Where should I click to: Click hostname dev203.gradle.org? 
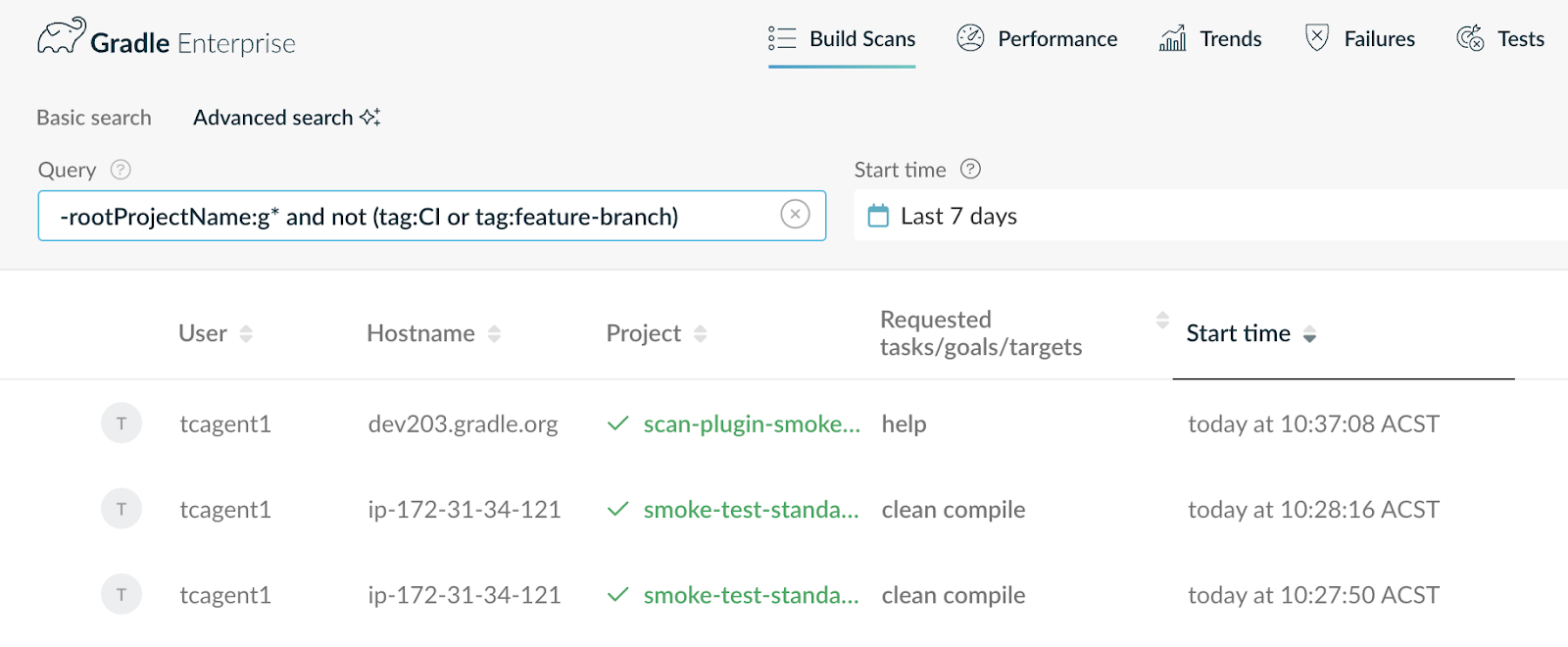point(463,423)
